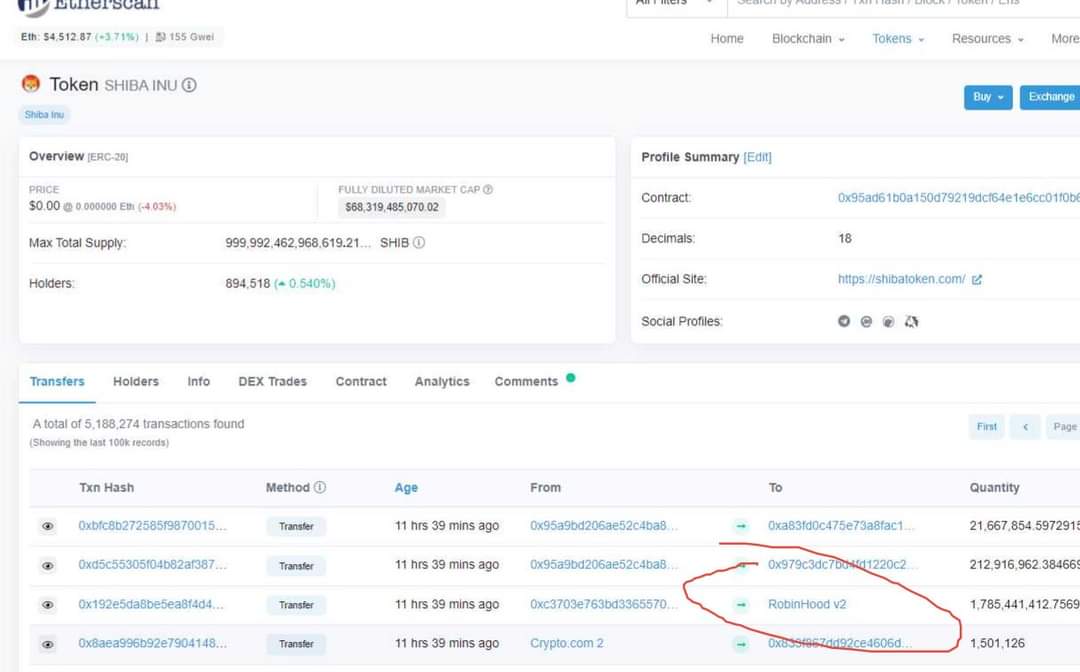Image resolution: width=1080 pixels, height=672 pixels.
Task: Toggle the eye preview on the RobinHood v2 row
Action: click(47, 604)
